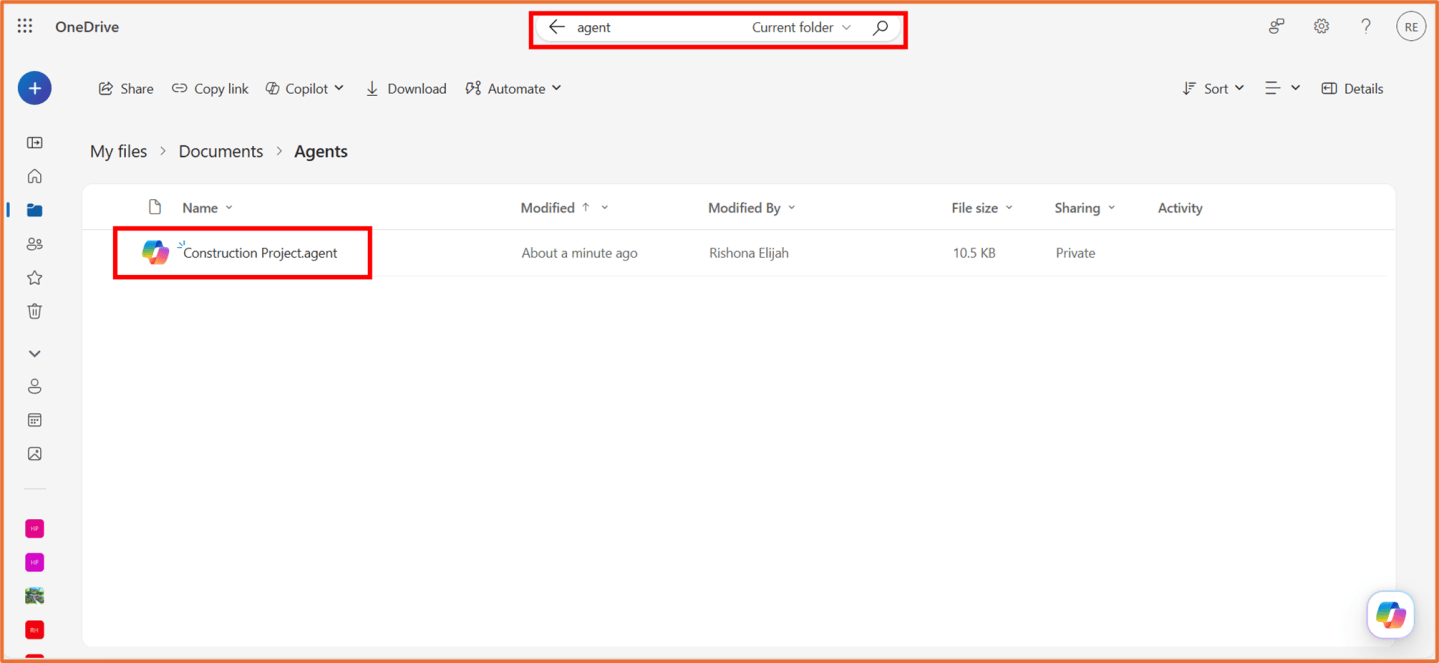Open the Modified By column dropdown
Screen dimensions: 1439x663
click(x=752, y=208)
